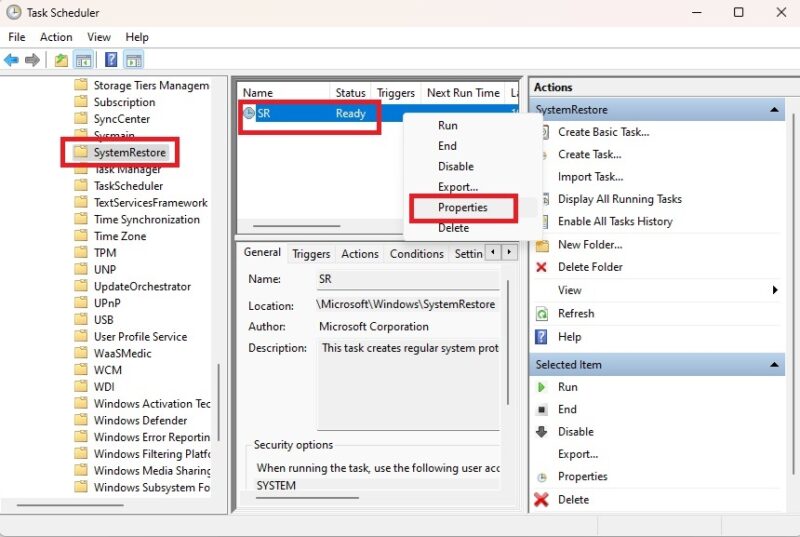Image resolution: width=800 pixels, height=537 pixels.
Task: Click the SyncCenter folder icon
Action: click(x=81, y=118)
